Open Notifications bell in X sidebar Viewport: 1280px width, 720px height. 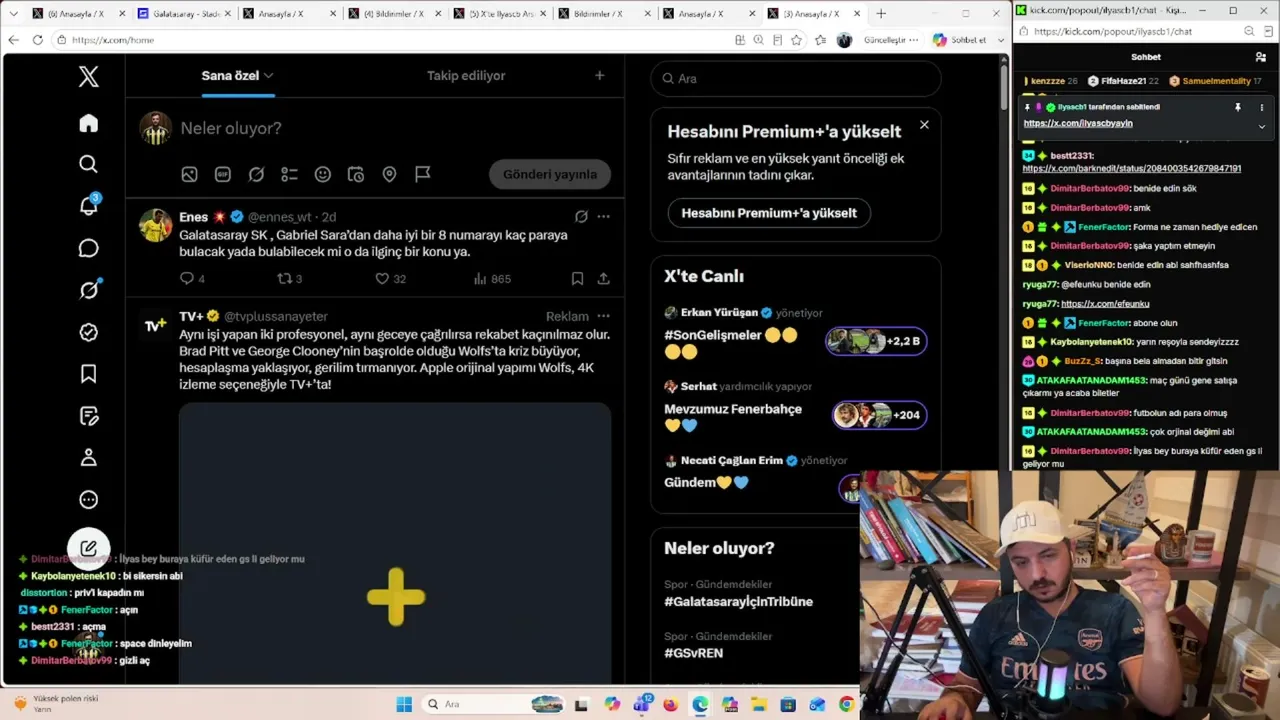pos(89,206)
